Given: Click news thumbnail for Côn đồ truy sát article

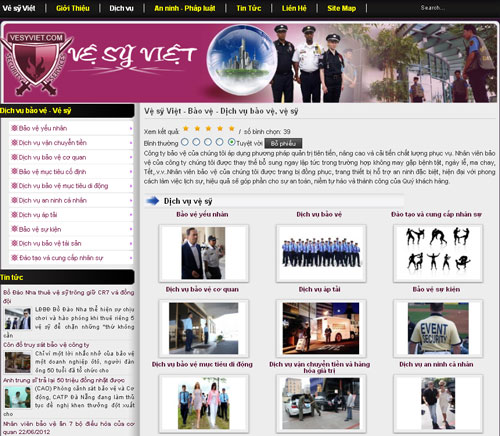Looking at the screenshot, I should coord(18,362).
